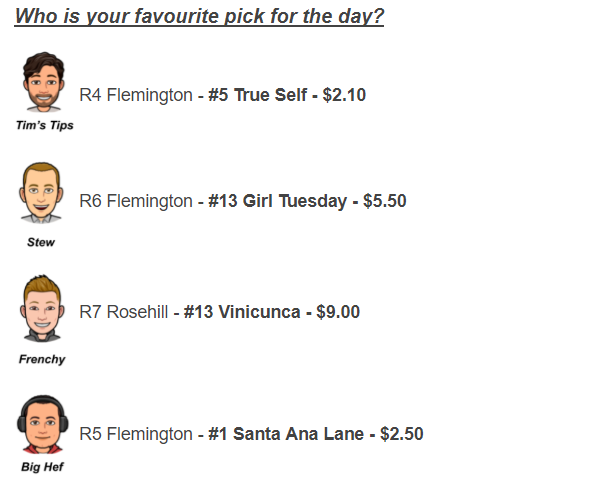Select Big Hef's headphone avatar

(43, 424)
